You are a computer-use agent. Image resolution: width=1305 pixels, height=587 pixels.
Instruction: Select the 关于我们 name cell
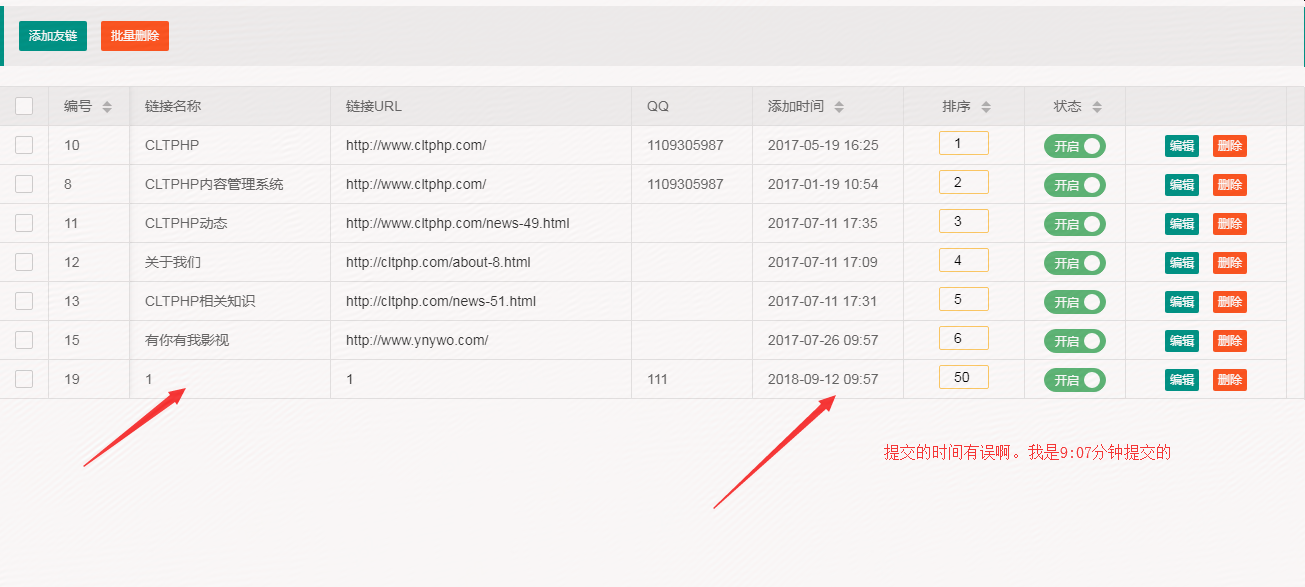pyautogui.click(x=230, y=262)
